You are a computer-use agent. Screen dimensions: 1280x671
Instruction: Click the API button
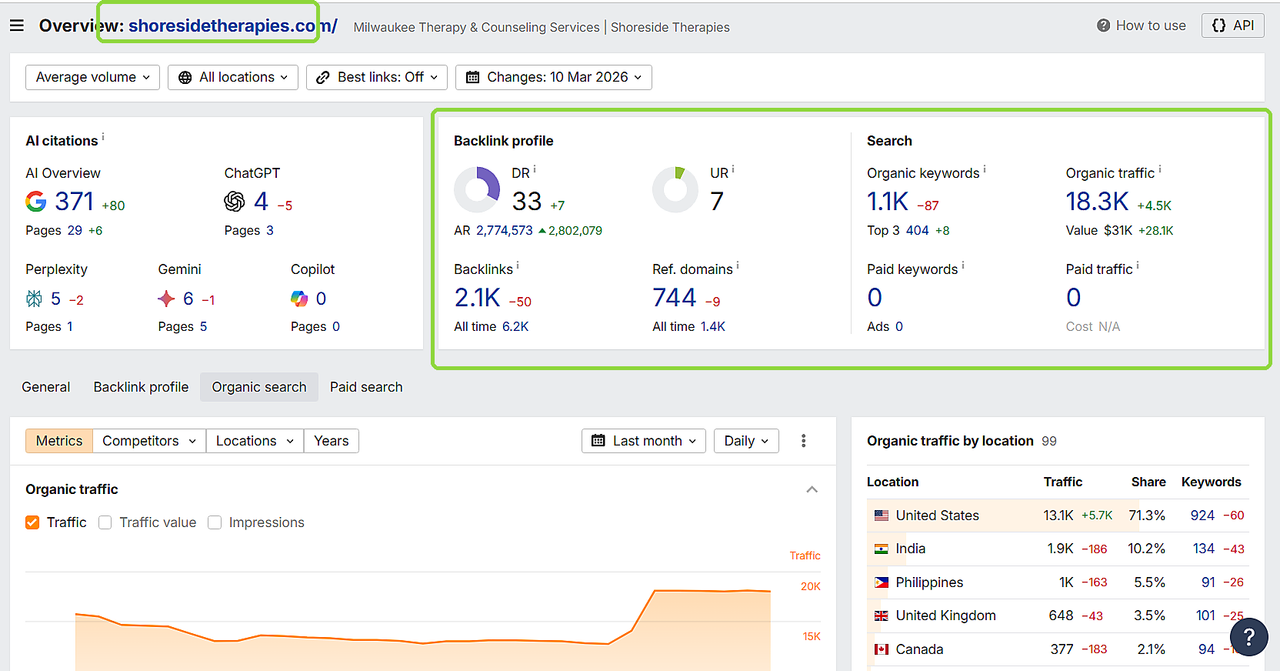(x=1233, y=26)
